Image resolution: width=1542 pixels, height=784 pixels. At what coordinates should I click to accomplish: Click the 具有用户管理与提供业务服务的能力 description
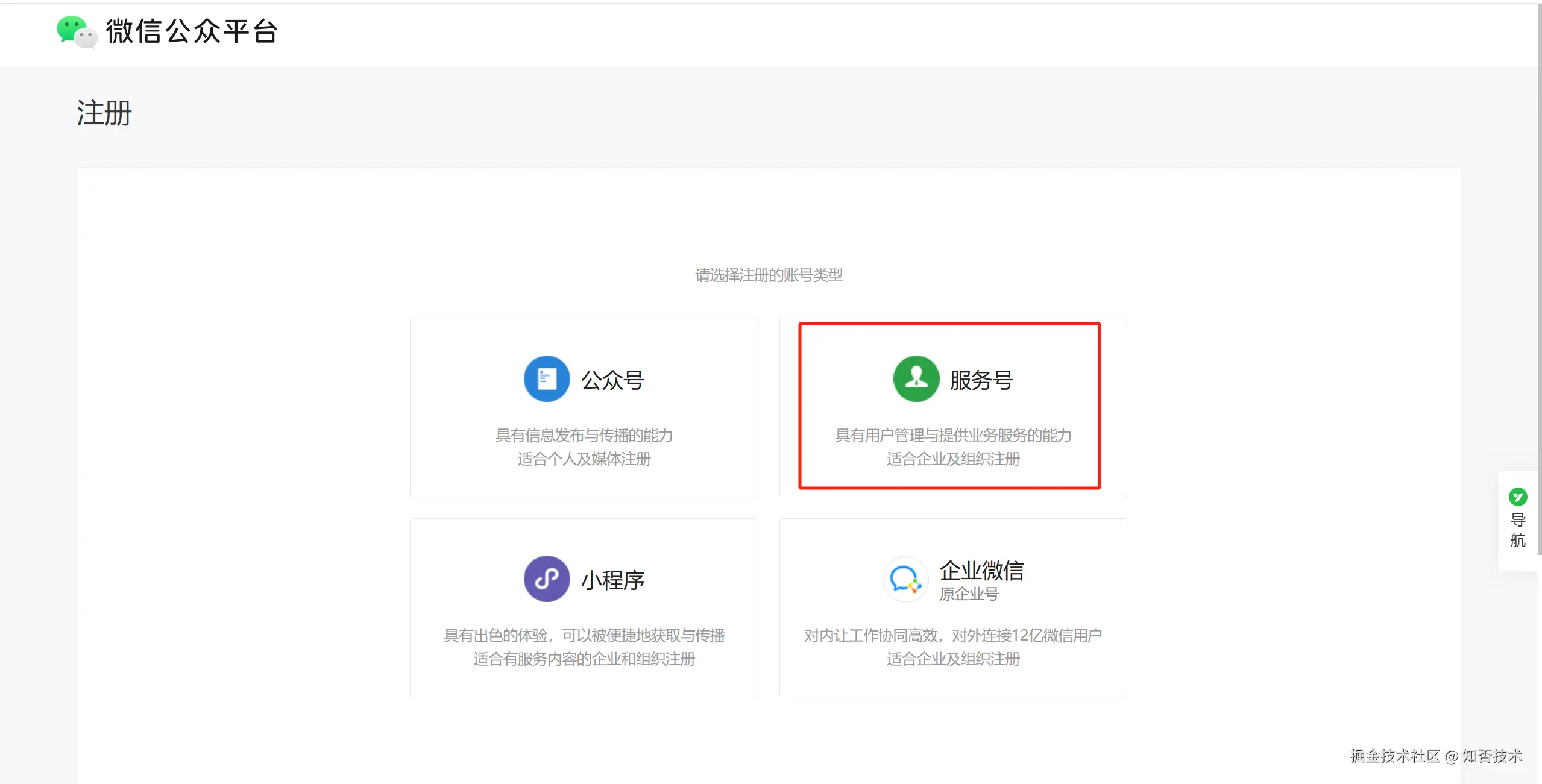952,435
